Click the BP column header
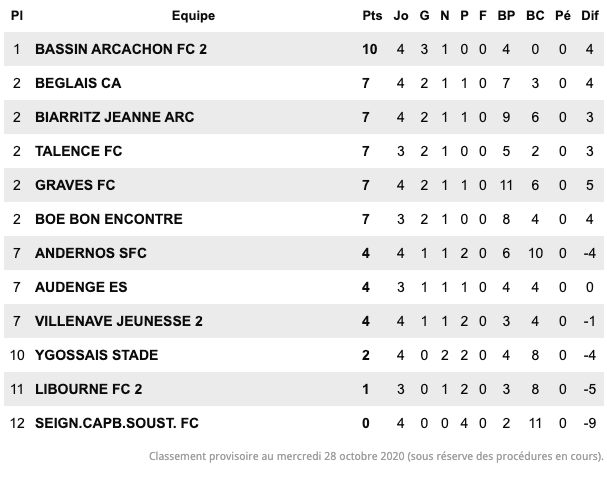 pos(506,15)
